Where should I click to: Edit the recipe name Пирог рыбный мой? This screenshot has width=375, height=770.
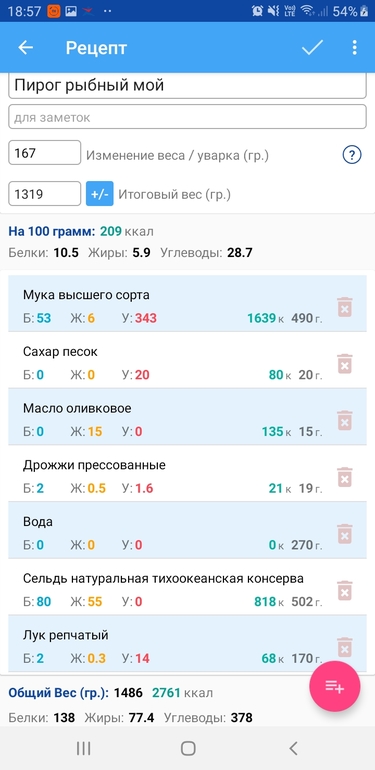188,85
